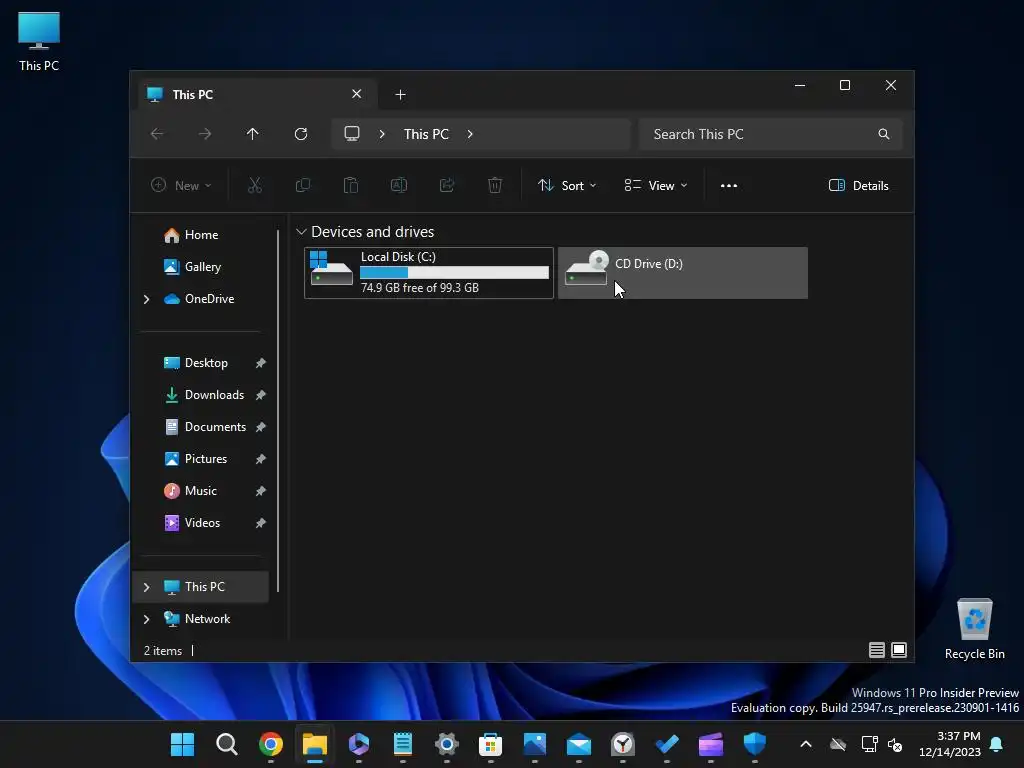The height and width of the screenshot is (768, 1024).
Task: Switch to large thumbnails view icon
Action: tap(899, 650)
